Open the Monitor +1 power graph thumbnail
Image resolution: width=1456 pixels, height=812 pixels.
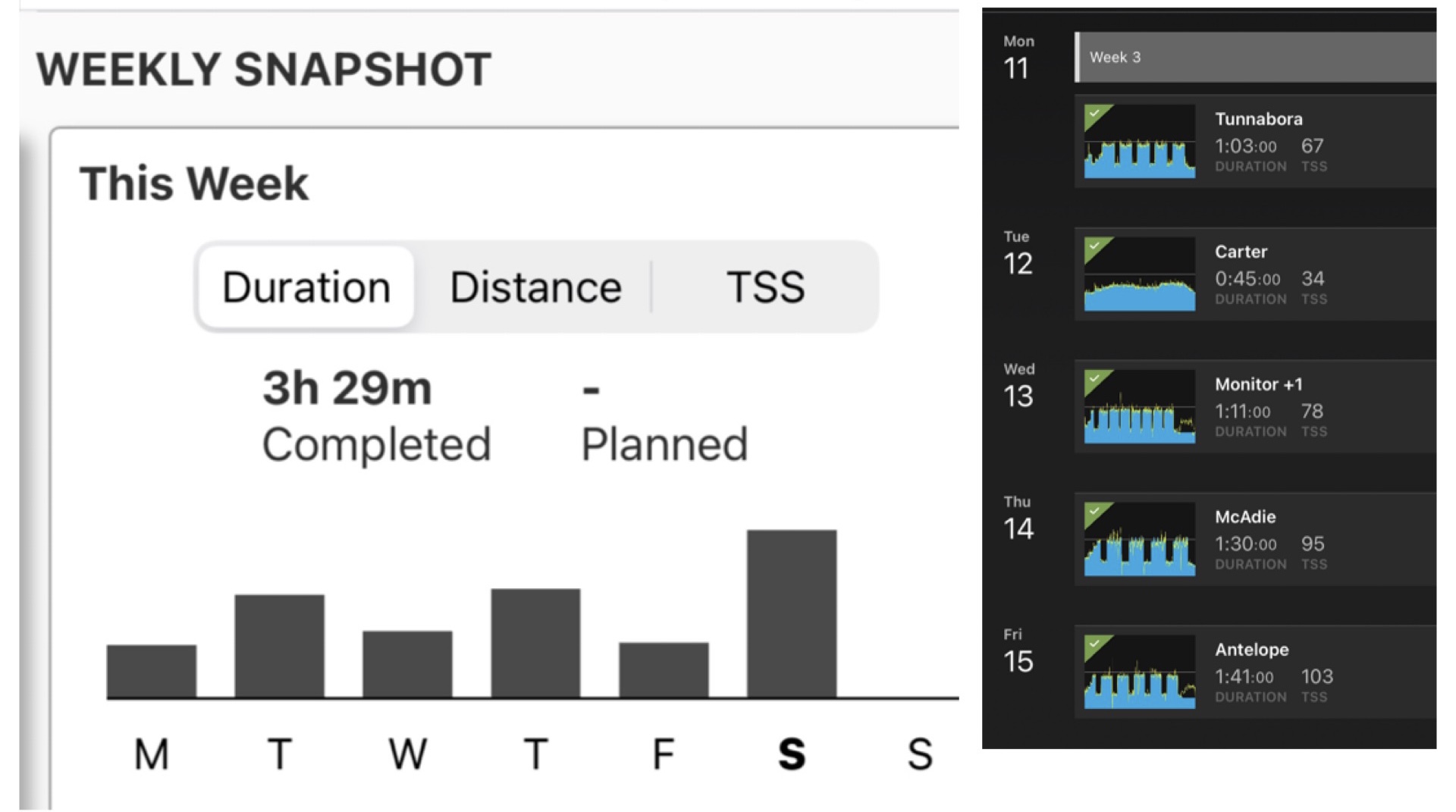pyautogui.click(x=1140, y=407)
